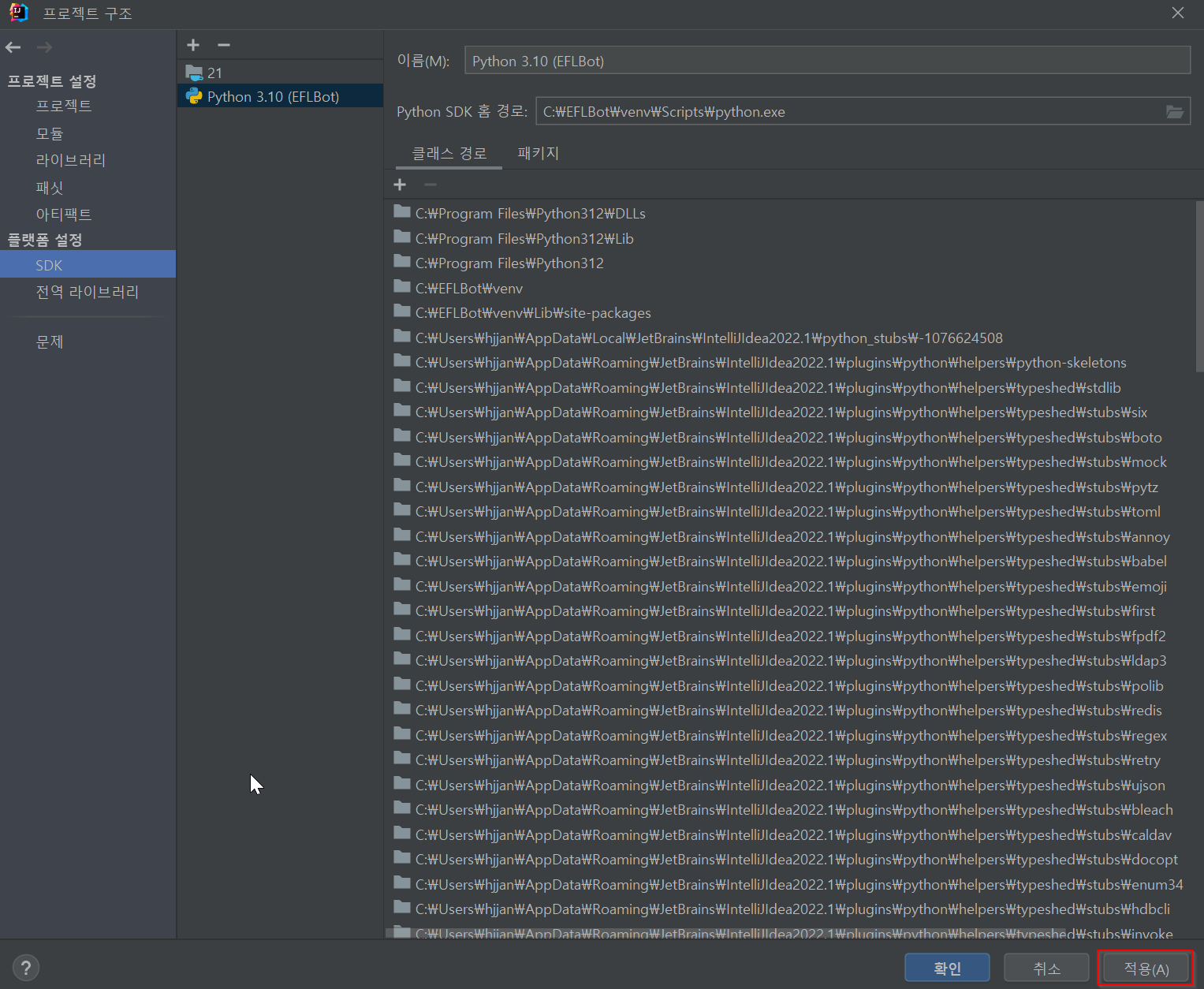Select the stubs\docopt path row
Screen dimensions: 1204x989
pyautogui.click(x=790, y=859)
